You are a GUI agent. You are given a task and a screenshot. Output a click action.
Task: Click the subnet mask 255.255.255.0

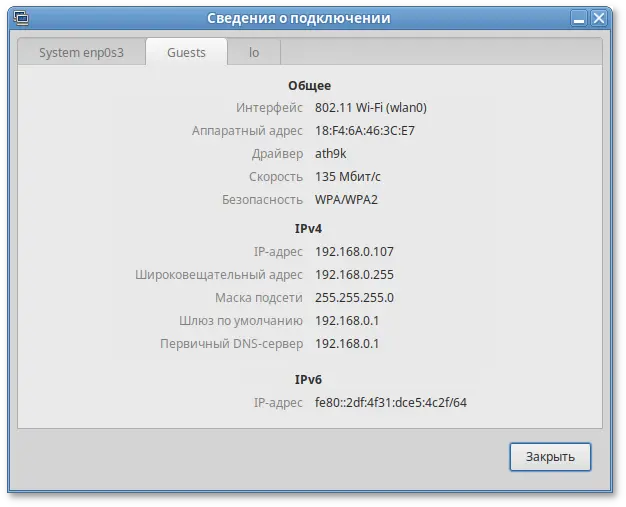[354, 298]
